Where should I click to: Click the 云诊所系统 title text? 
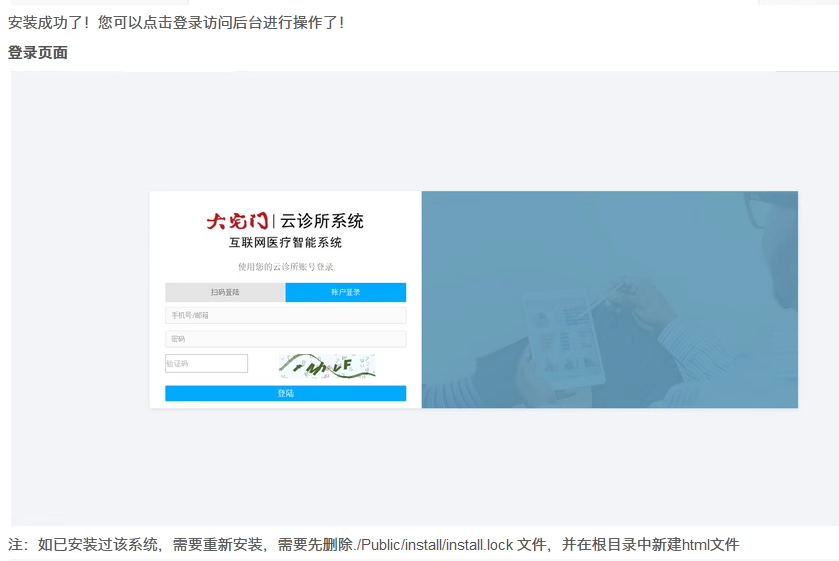click(x=322, y=221)
